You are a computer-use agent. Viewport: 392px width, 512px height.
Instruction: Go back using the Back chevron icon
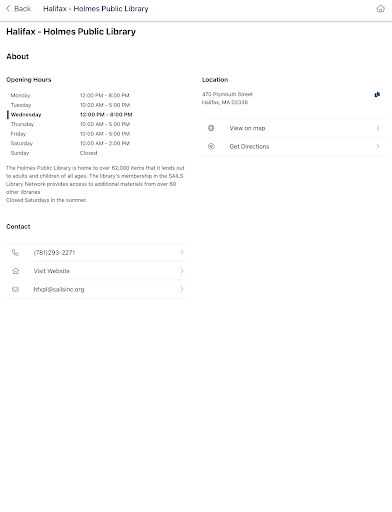click(x=8, y=9)
